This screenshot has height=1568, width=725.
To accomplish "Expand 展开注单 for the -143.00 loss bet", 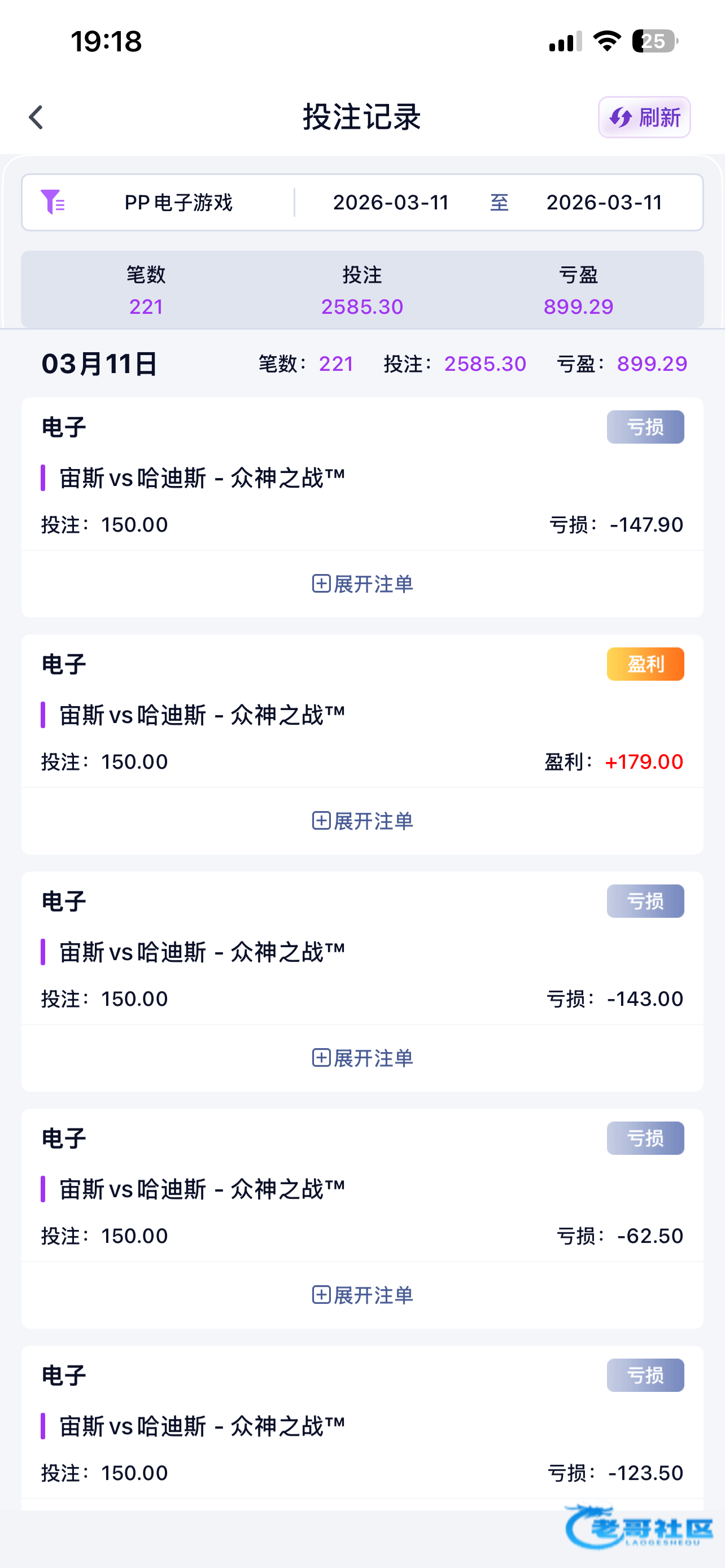I will [362, 1058].
